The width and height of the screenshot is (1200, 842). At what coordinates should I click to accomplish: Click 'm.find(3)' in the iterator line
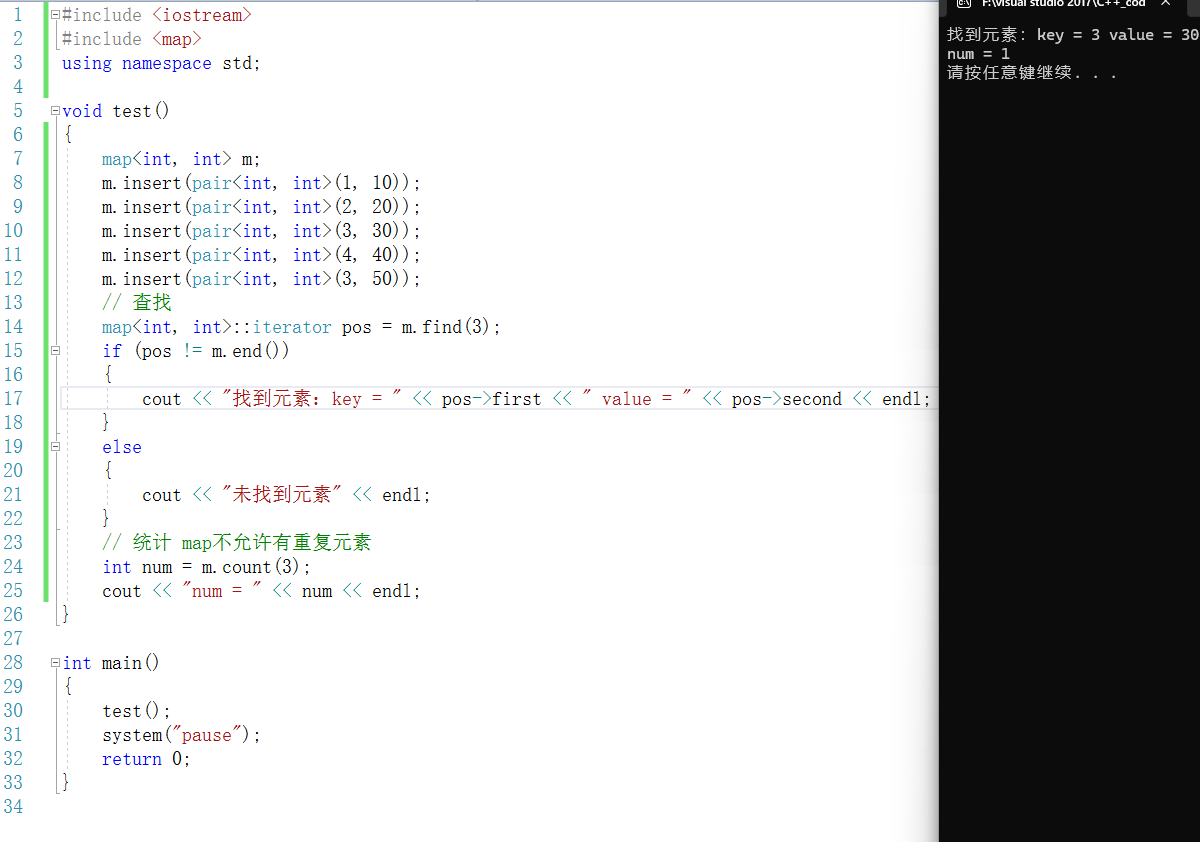point(448,327)
